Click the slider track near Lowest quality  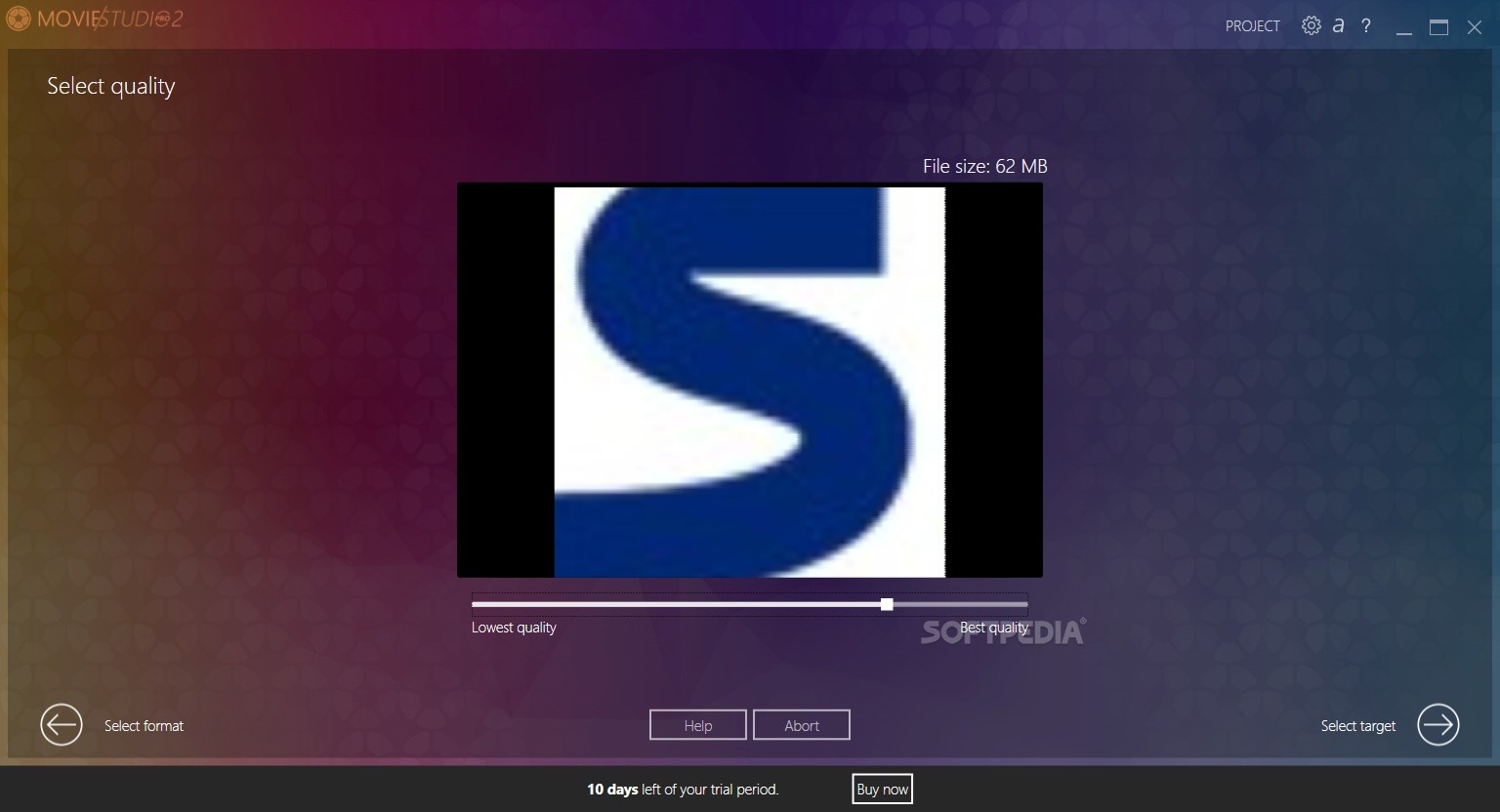click(488, 604)
